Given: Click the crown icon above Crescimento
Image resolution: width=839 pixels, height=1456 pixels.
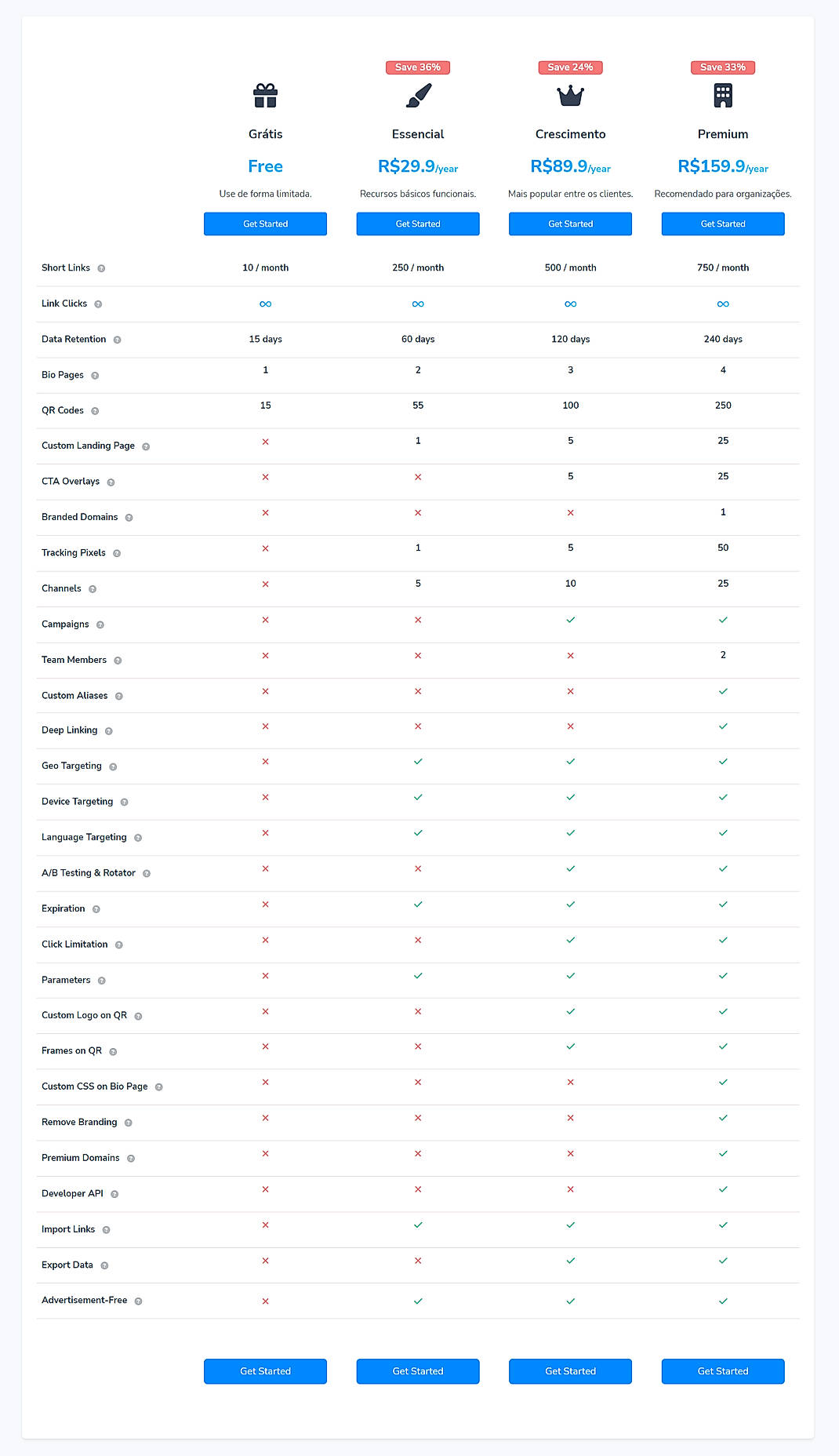Looking at the screenshot, I should tap(570, 96).
